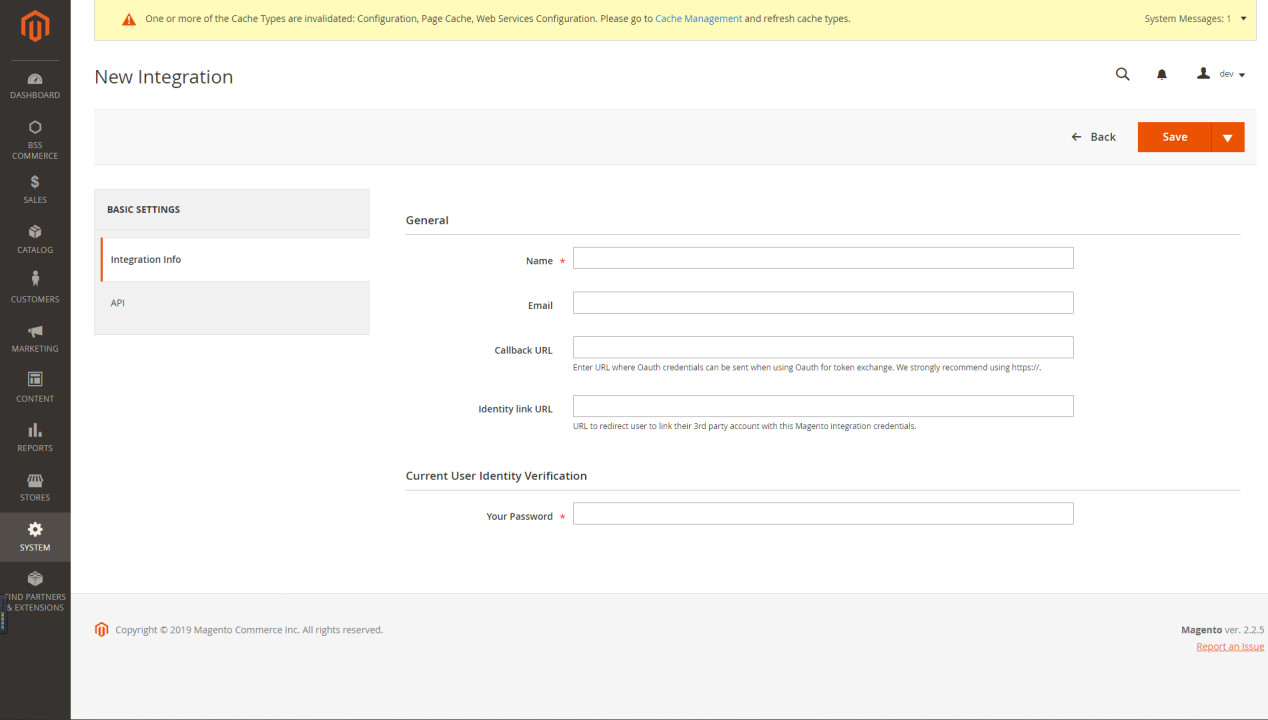Click the Name input field
1268x720 pixels.
[x=822, y=259]
